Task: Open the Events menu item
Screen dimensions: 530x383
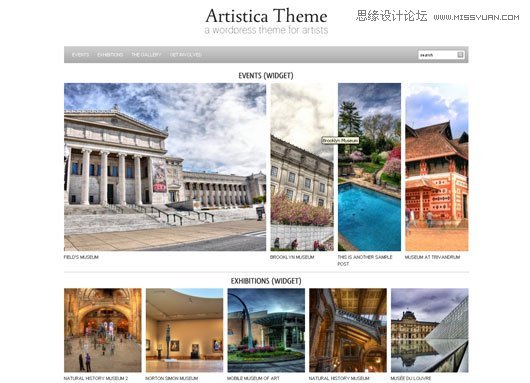Action: 80,54
